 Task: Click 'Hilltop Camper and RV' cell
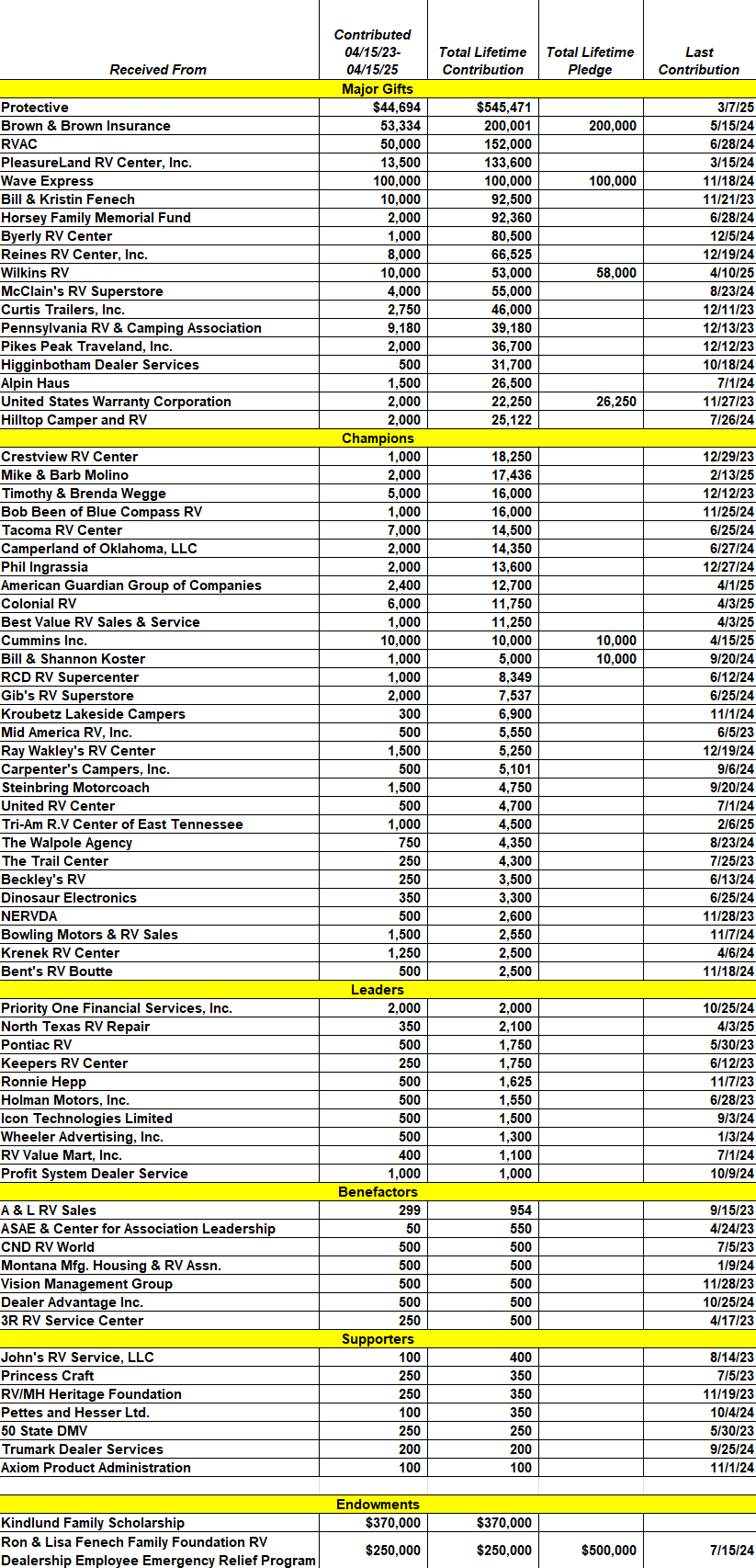73,420
